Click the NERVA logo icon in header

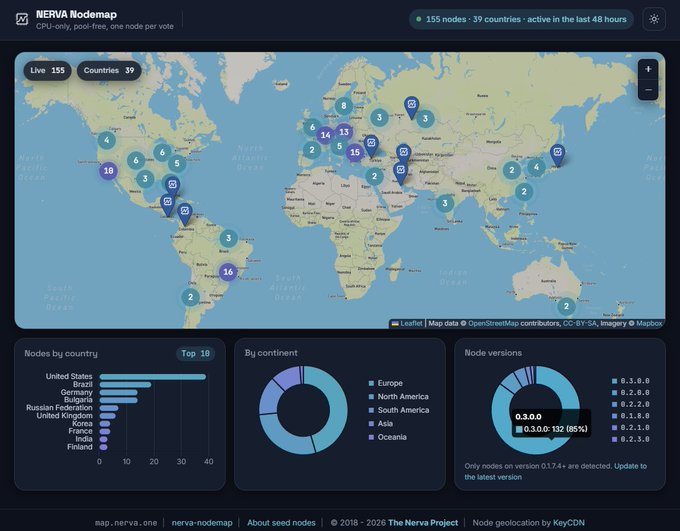pyautogui.click(x=22, y=19)
